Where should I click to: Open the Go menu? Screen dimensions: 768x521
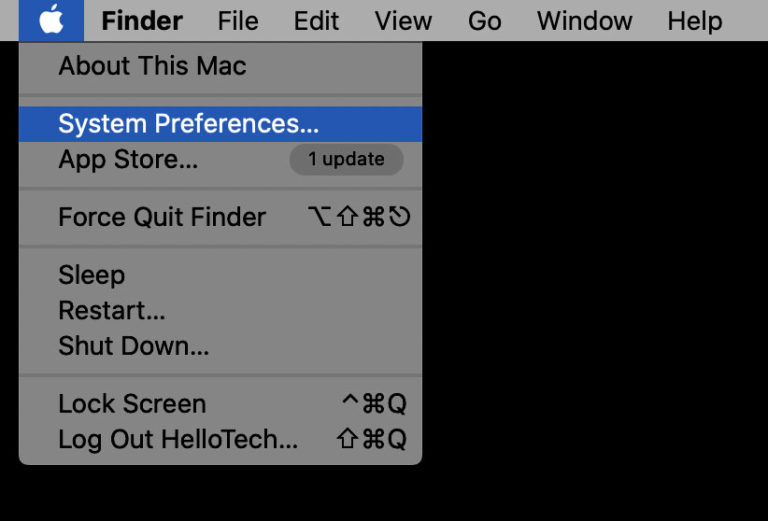pos(484,21)
